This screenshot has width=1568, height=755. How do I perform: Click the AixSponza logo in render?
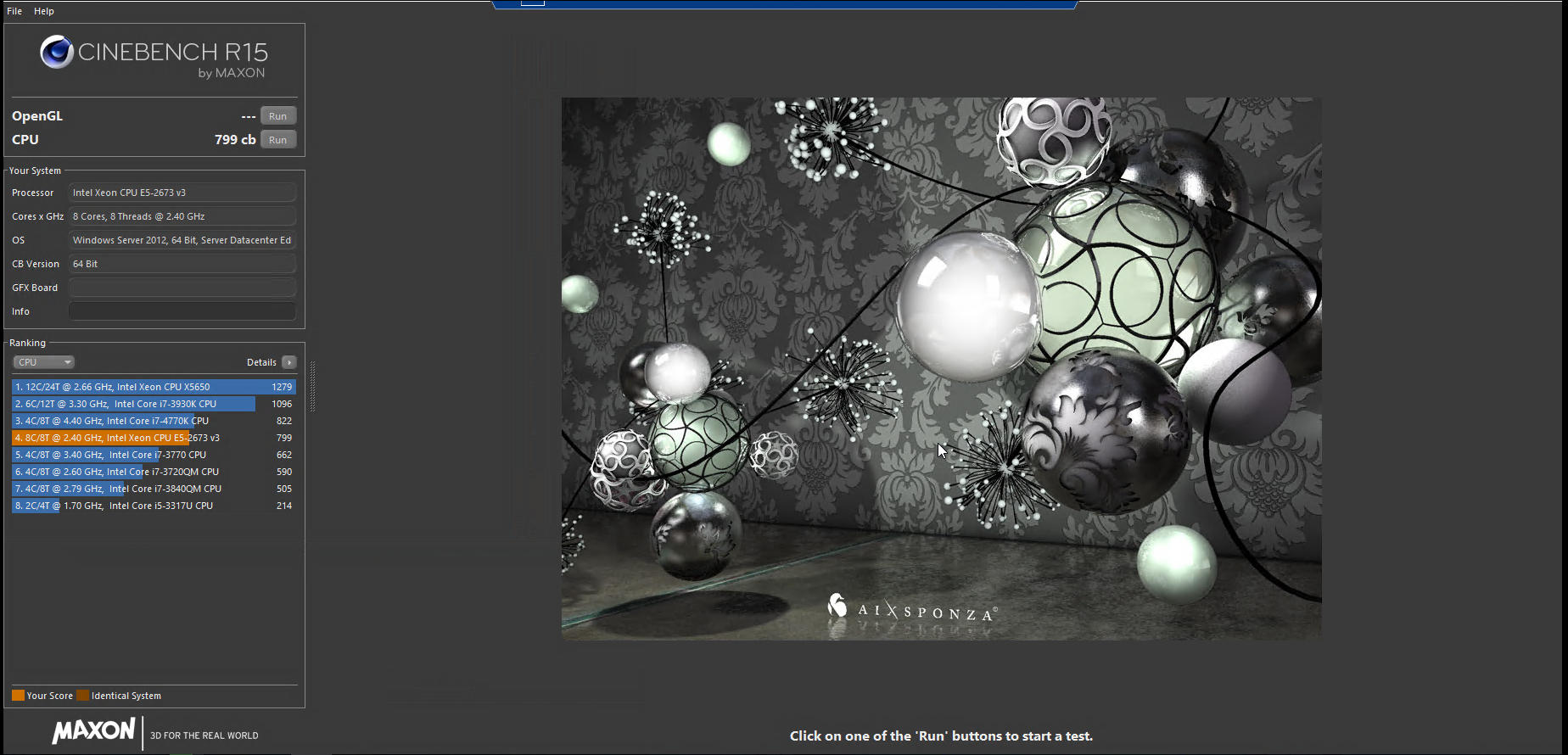coord(912,608)
